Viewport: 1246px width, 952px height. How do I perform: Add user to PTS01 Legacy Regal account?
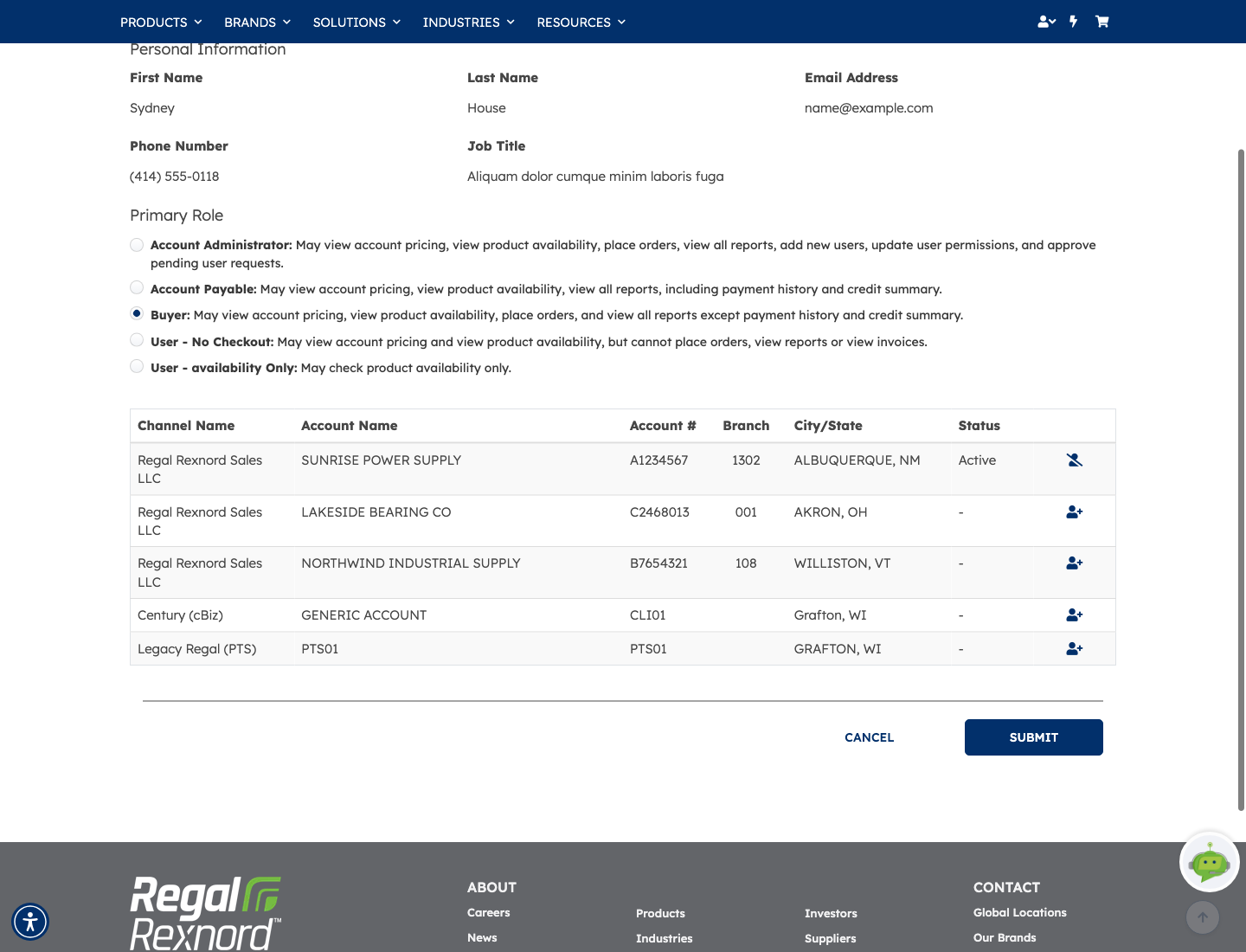[x=1075, y=649]
